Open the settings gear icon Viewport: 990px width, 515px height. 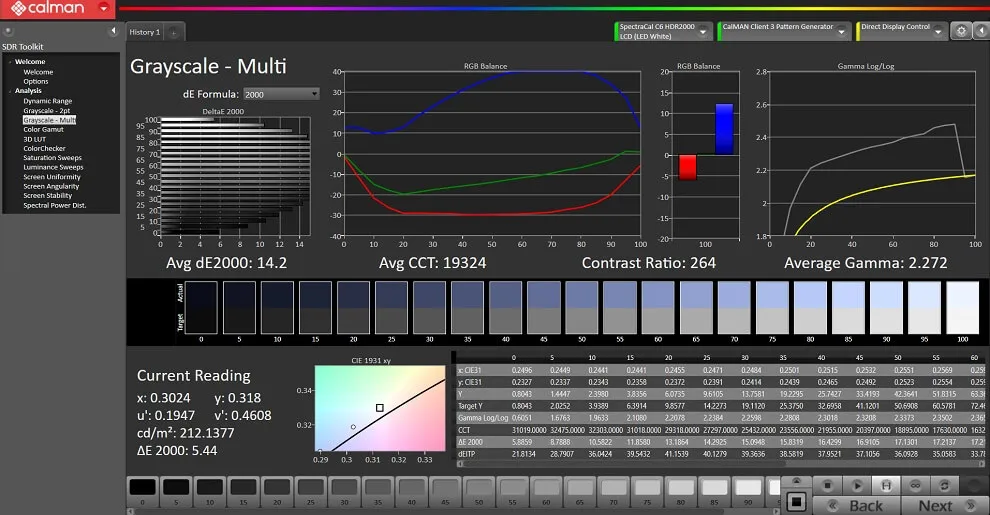(x=961, y=31)
